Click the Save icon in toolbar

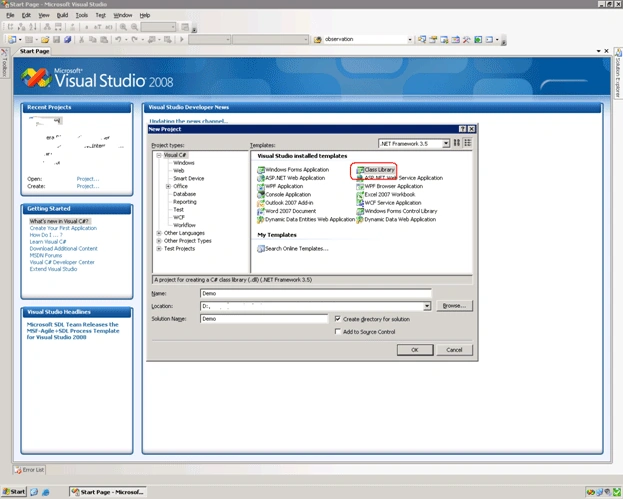[x=56, y=39]
